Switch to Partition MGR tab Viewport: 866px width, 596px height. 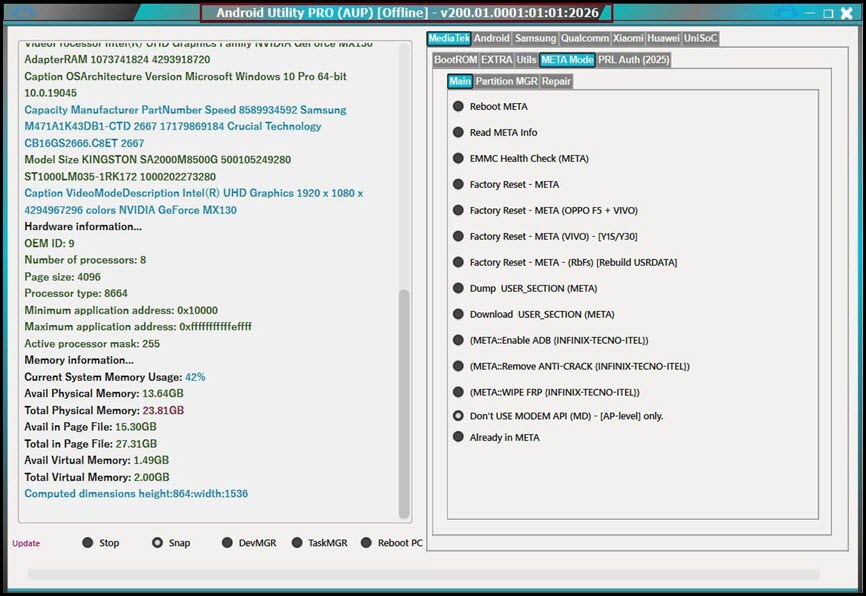click(506, 81)
